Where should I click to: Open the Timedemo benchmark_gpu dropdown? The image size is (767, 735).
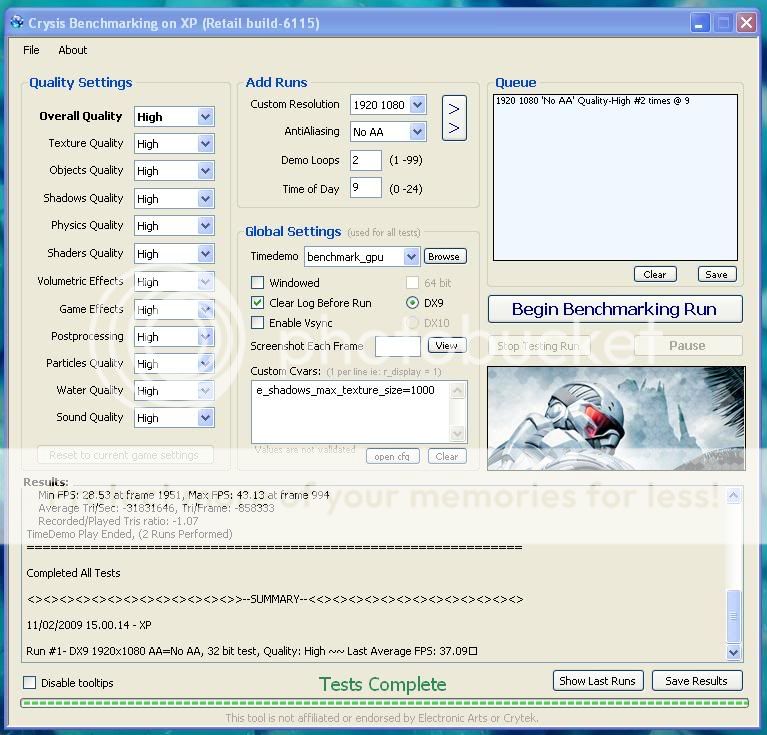pyautogui.click(x=411, y=257)
